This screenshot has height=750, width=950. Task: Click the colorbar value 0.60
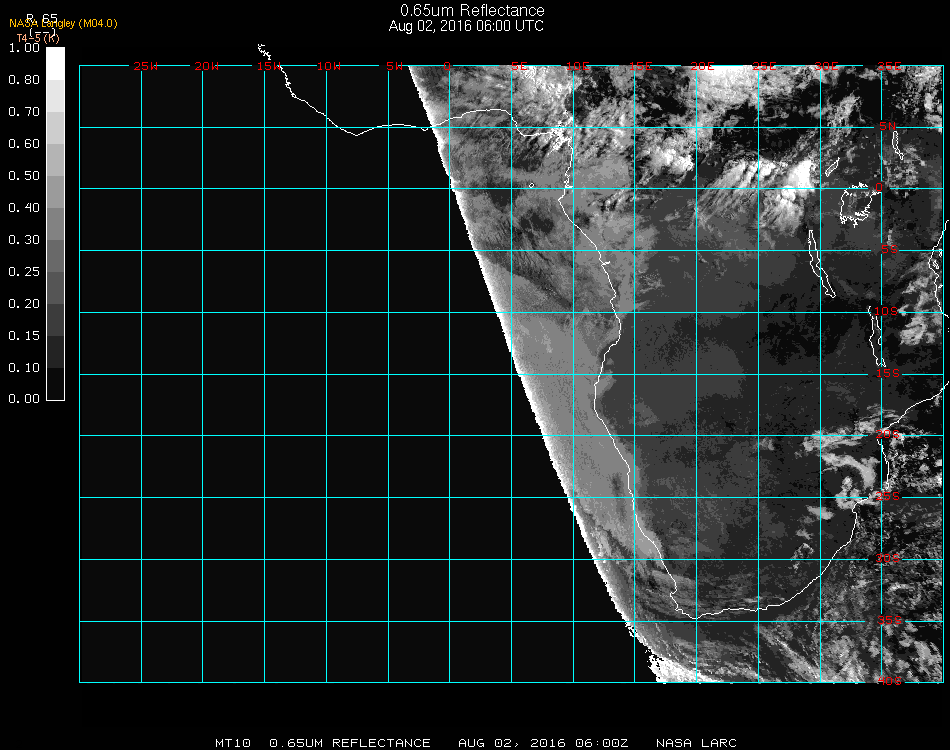click(24, 144)
